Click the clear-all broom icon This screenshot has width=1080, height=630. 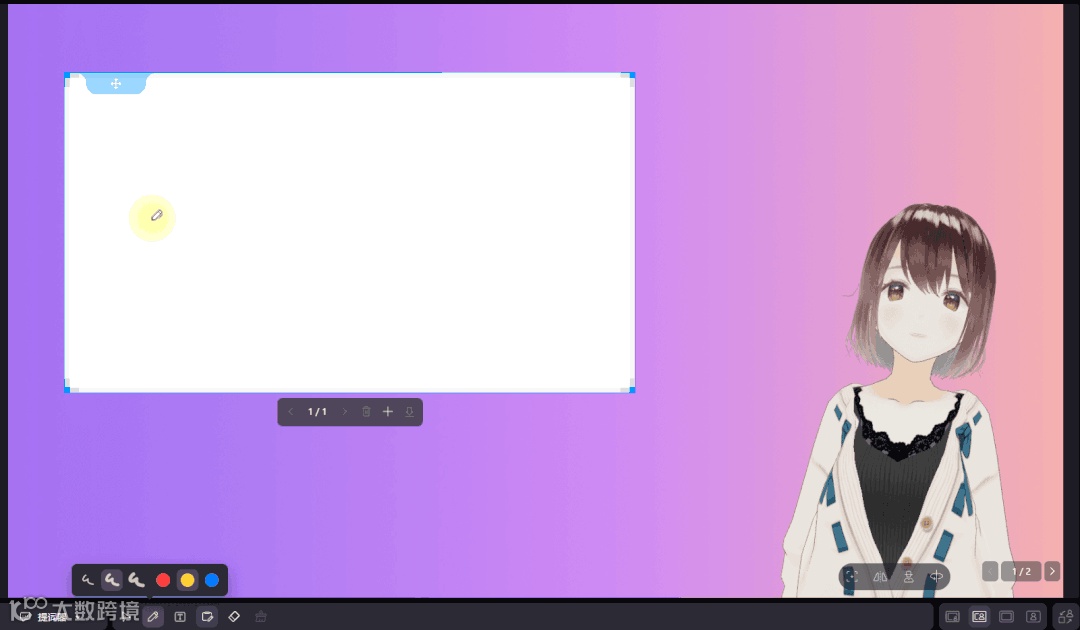(x=261, y=616)
